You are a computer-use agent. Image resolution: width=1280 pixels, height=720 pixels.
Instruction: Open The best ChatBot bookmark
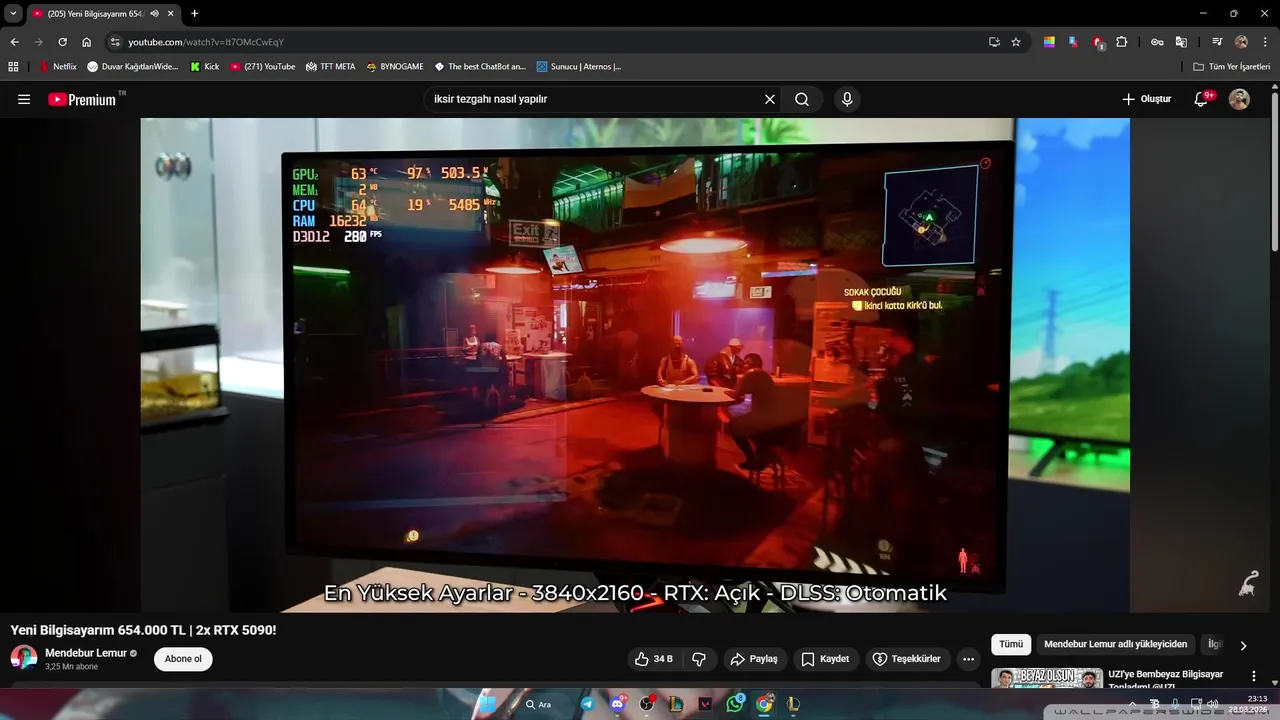click(x=480, y=67)
